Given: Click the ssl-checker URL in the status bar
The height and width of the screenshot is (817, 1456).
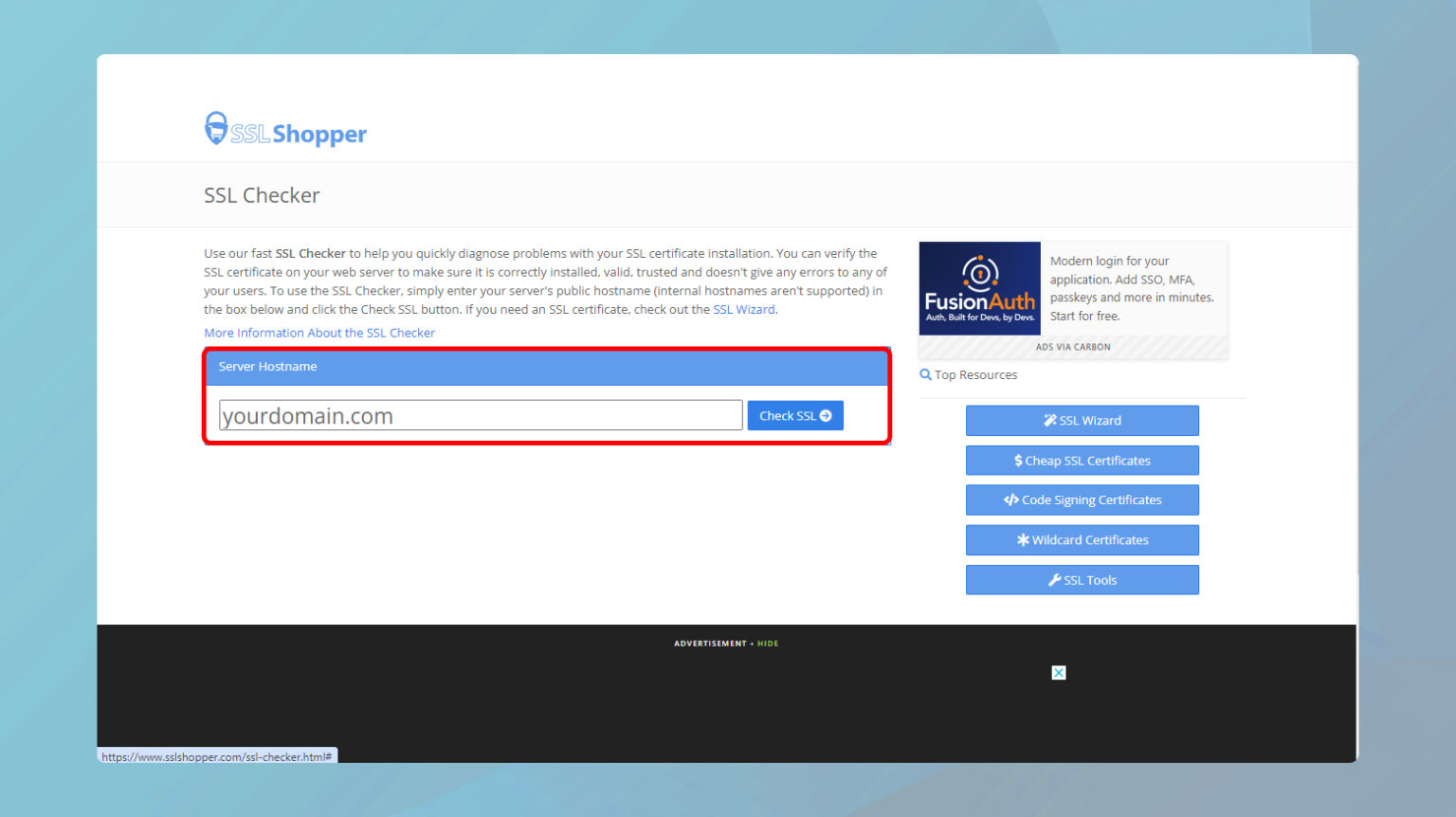Looking at the screenshot, I should click(216, 755).
